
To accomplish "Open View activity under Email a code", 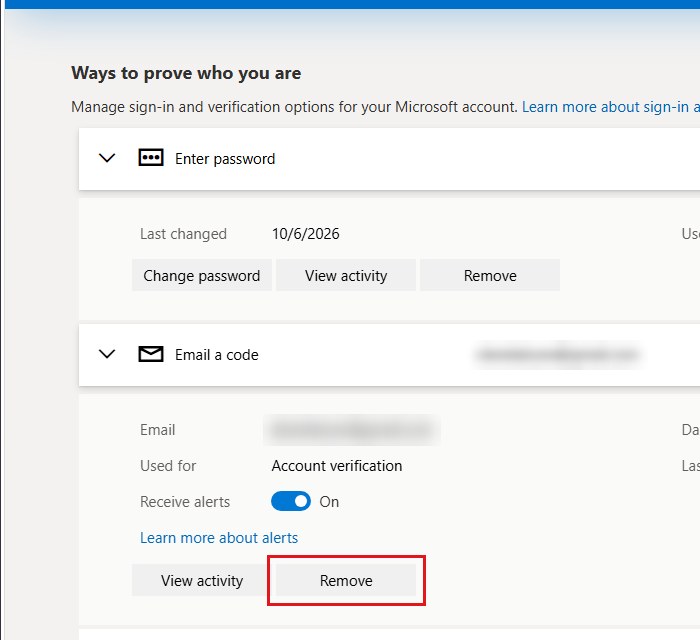I will [202, 580].
